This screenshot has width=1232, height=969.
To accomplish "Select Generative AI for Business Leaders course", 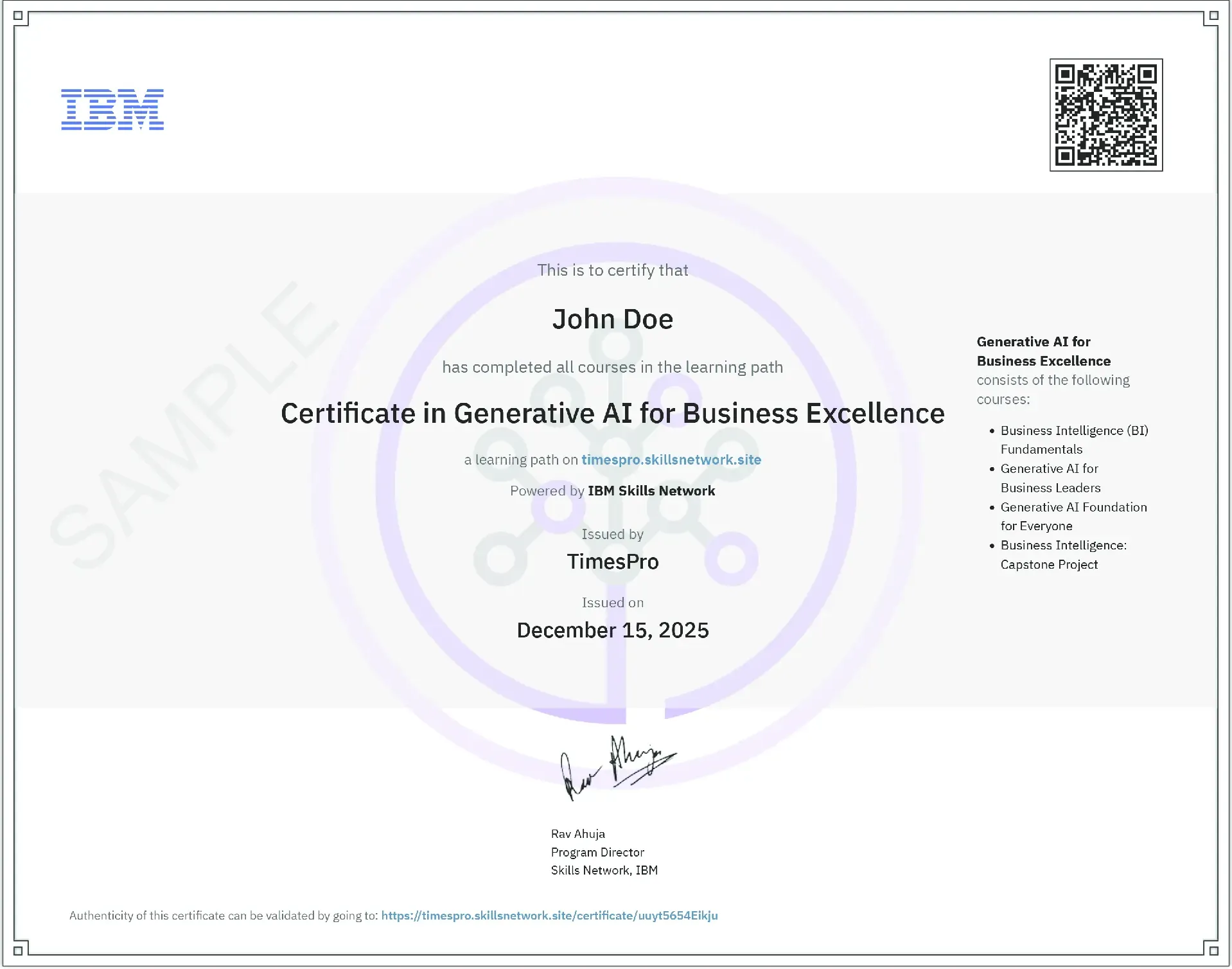I will coord(1050,478).
